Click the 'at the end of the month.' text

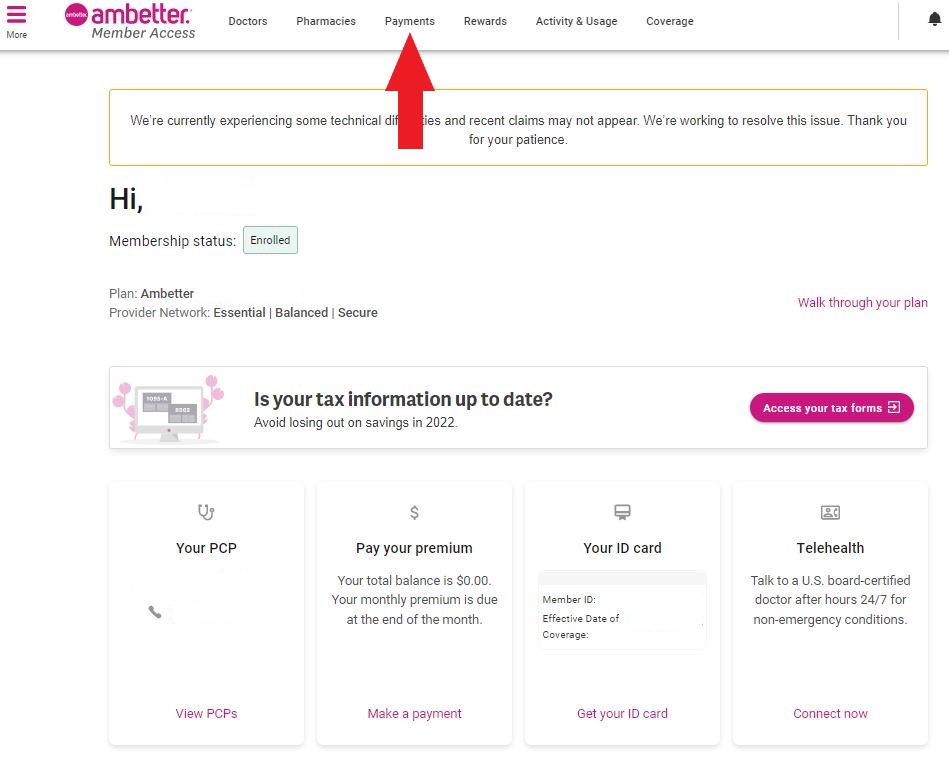414,620
